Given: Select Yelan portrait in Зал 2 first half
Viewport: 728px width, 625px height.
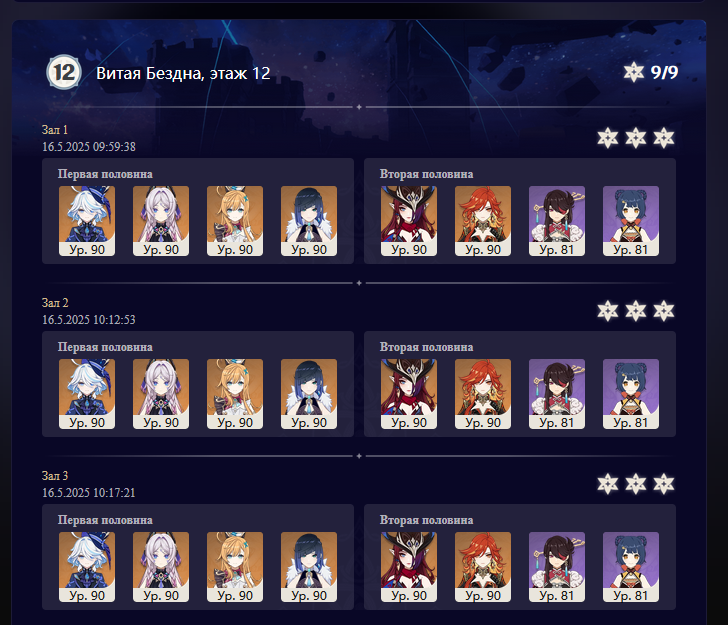Looking at the screenshot, I should pos(309,394).
